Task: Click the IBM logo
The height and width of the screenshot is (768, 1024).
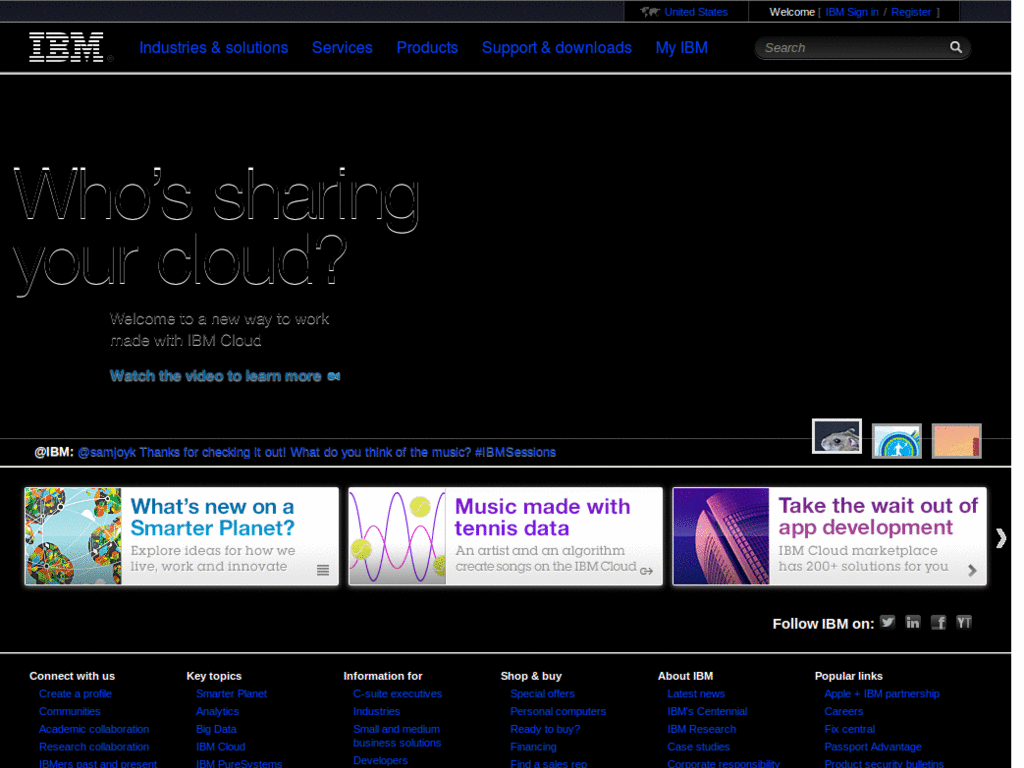Action: tap(66, 47)
